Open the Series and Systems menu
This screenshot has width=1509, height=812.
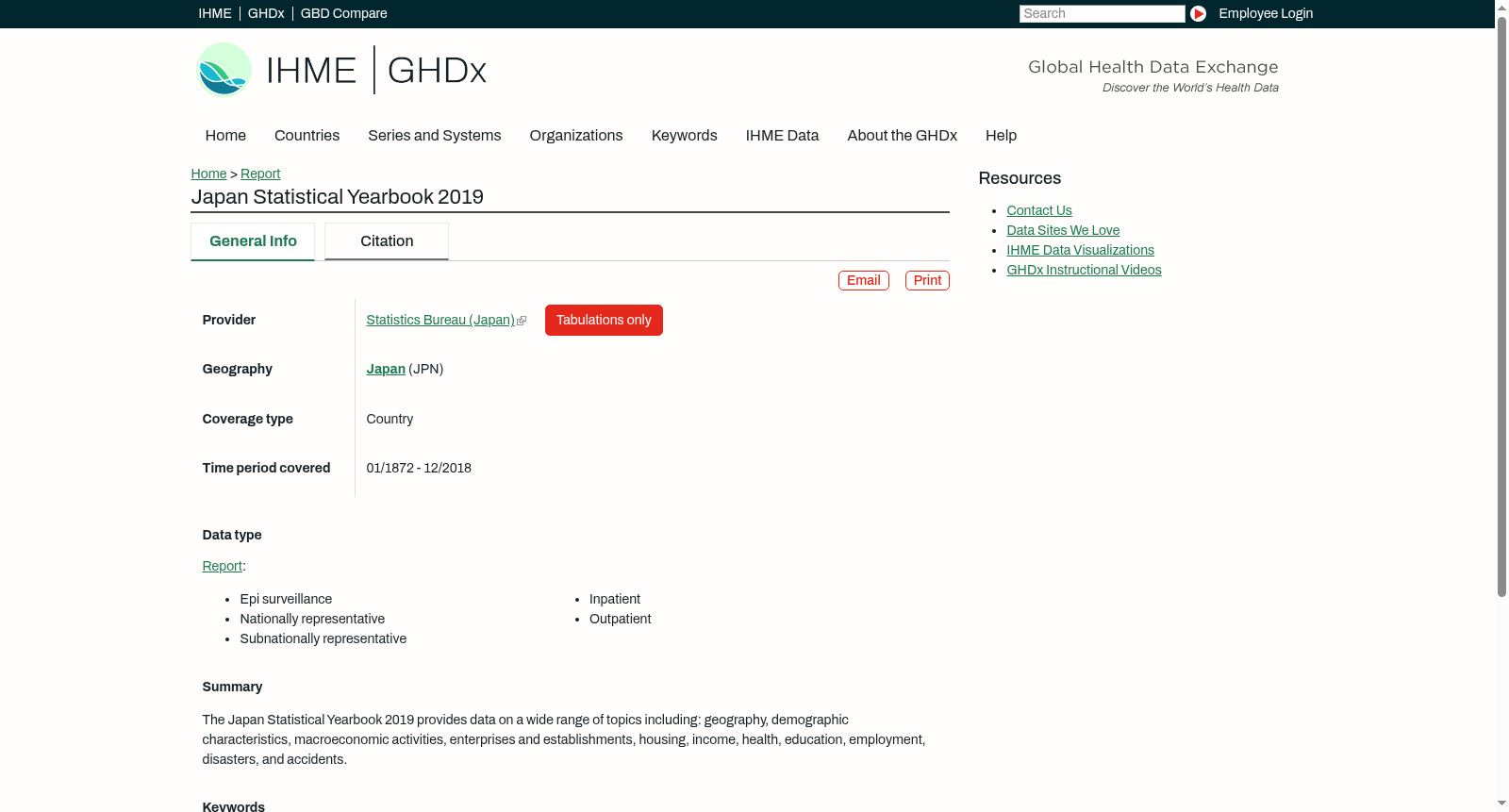tap(435, 136)
